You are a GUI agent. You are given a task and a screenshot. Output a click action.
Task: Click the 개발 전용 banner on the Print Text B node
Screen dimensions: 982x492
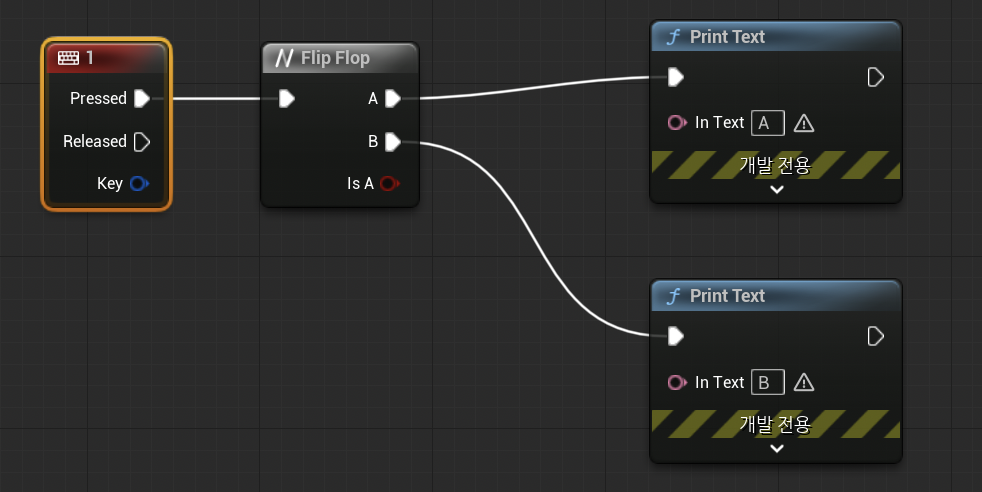click(x=776, y=424)
